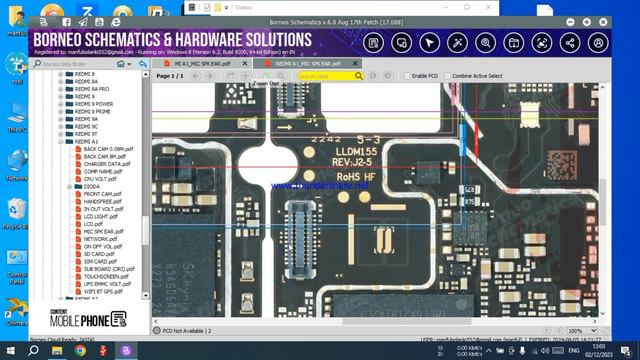Close the REDMI A1_MIC SPK EAR.pdf tab
Image resolution: width=640 pixels, height=360 pixels.
[355, 64]
